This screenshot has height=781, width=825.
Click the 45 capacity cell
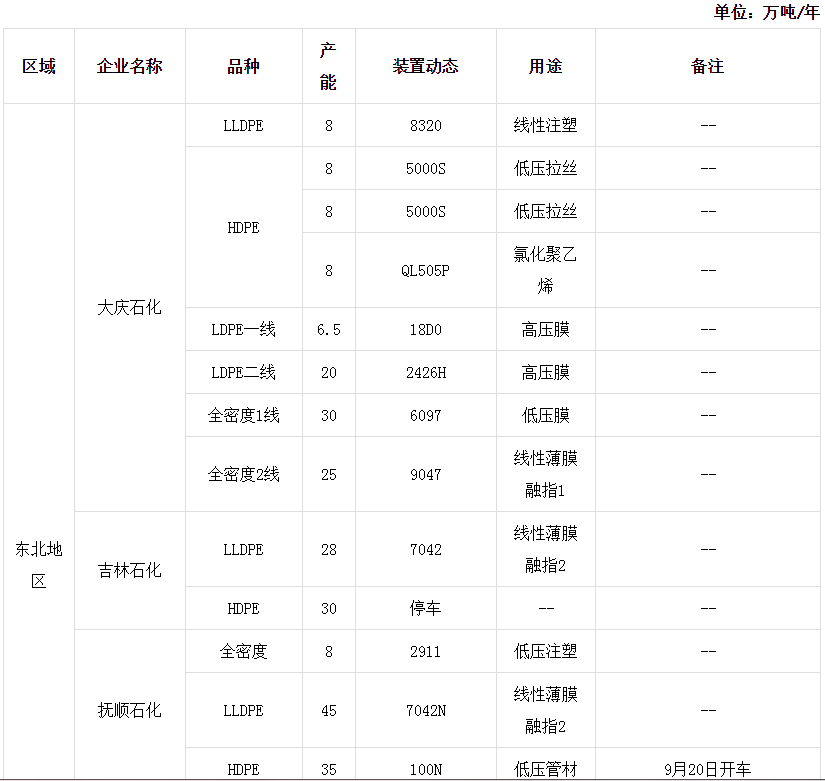click(329, 710)
